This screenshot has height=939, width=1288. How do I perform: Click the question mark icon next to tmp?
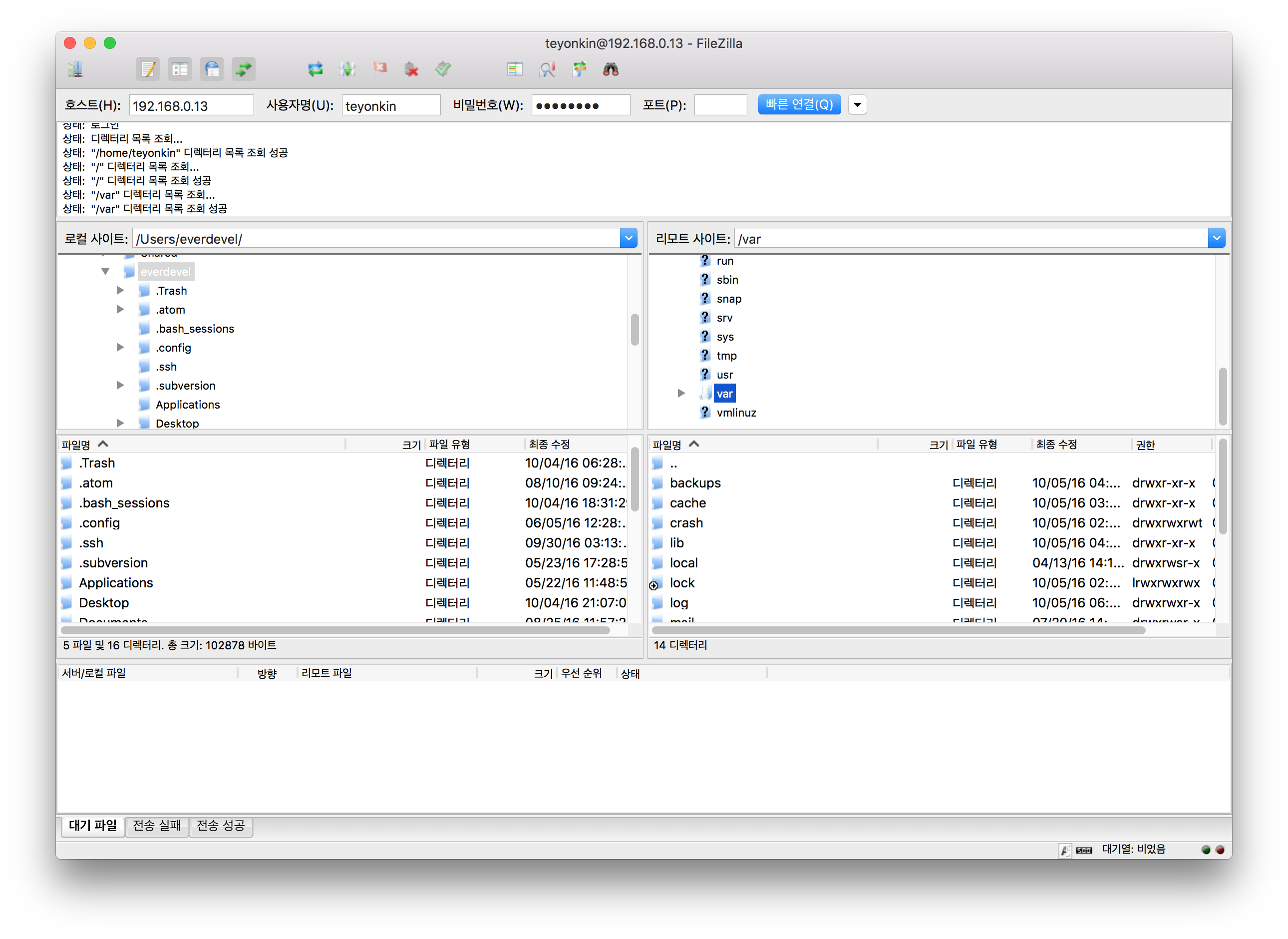705,355
